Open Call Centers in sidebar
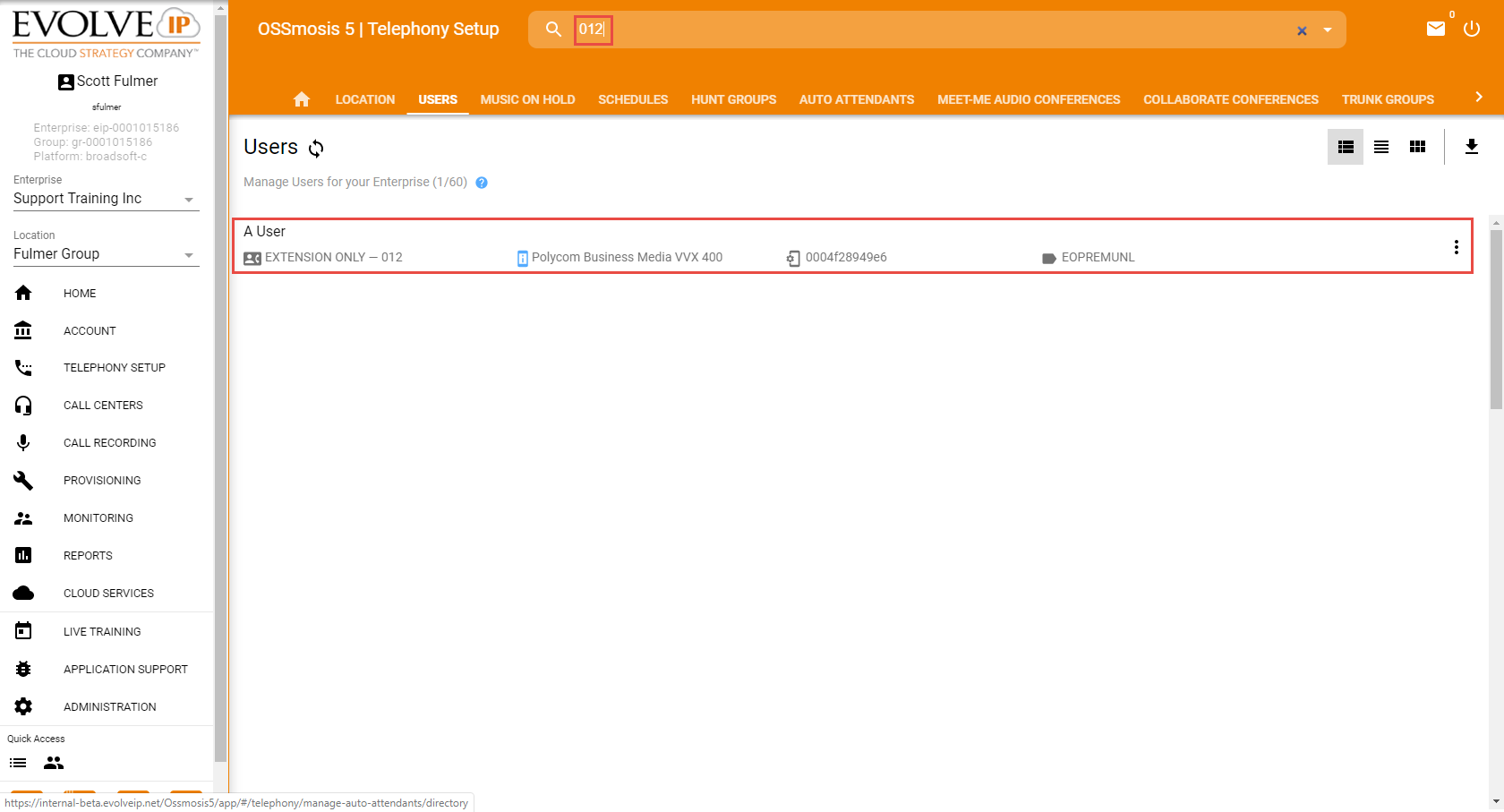 pyautogui.click(x=103, y=406)
